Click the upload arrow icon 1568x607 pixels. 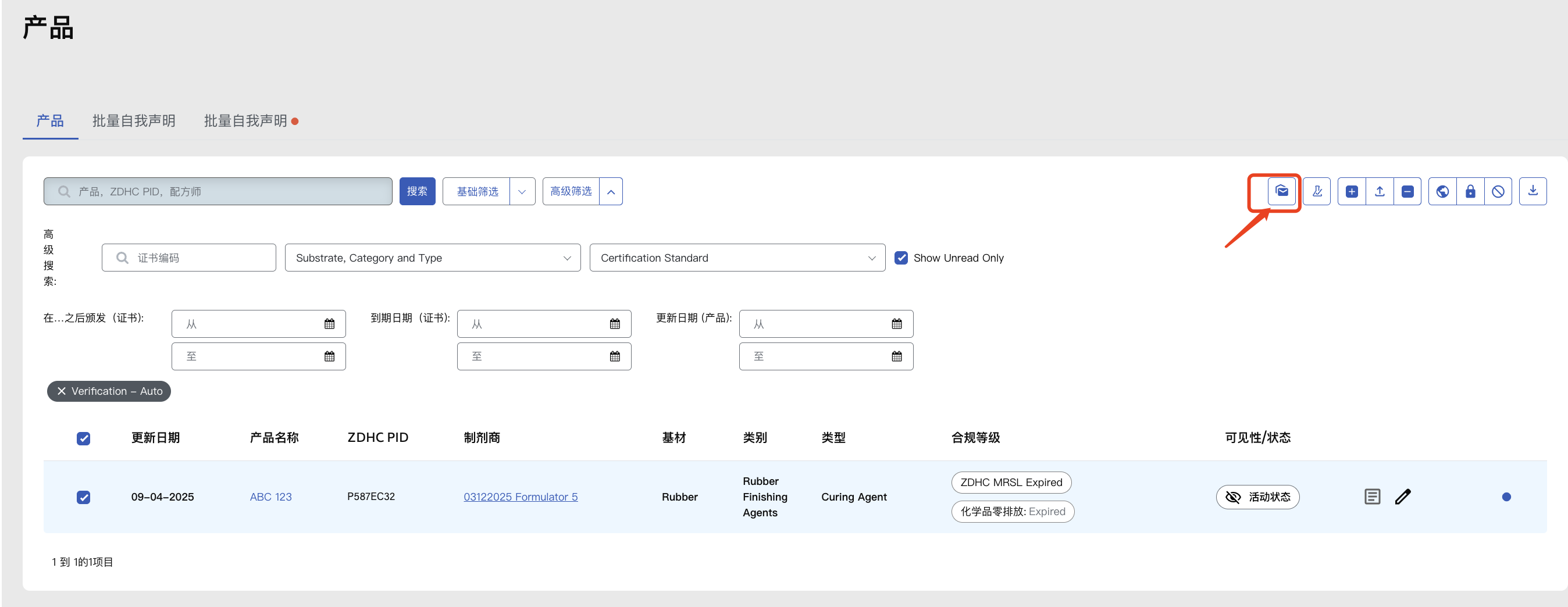pyautogui.click(x=1380, y=192)
